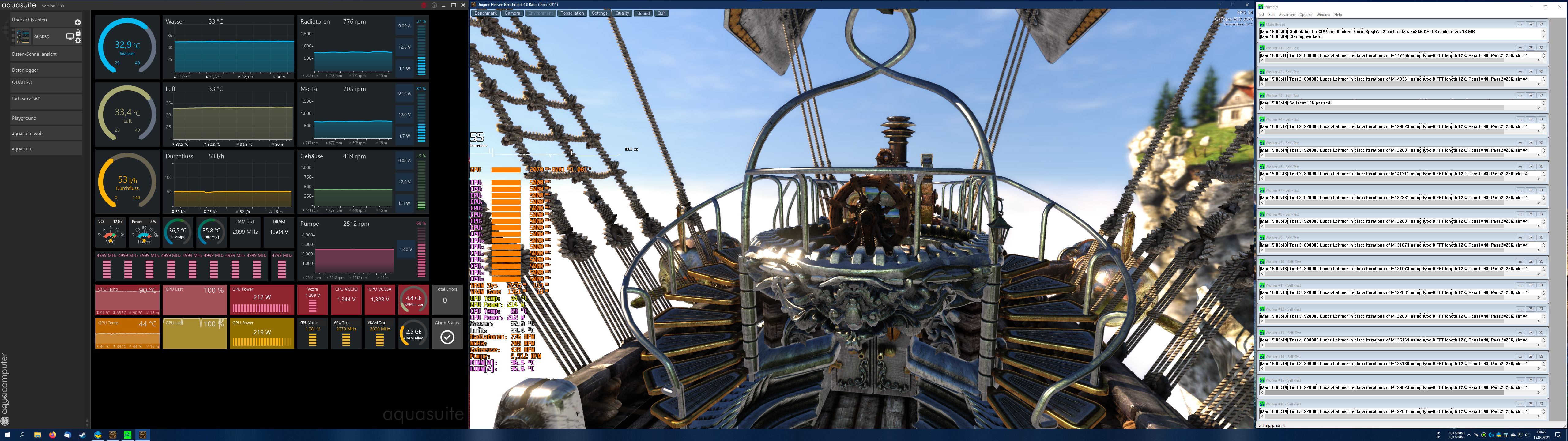1568x441 pixels.
Task: Open the Windows Start menu
Action: (7, 435)
